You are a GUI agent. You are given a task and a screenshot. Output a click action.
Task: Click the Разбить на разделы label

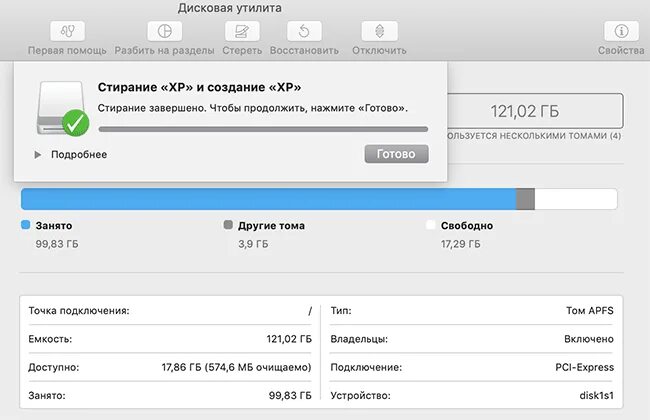pyautogui.click(x=165, y=51)
